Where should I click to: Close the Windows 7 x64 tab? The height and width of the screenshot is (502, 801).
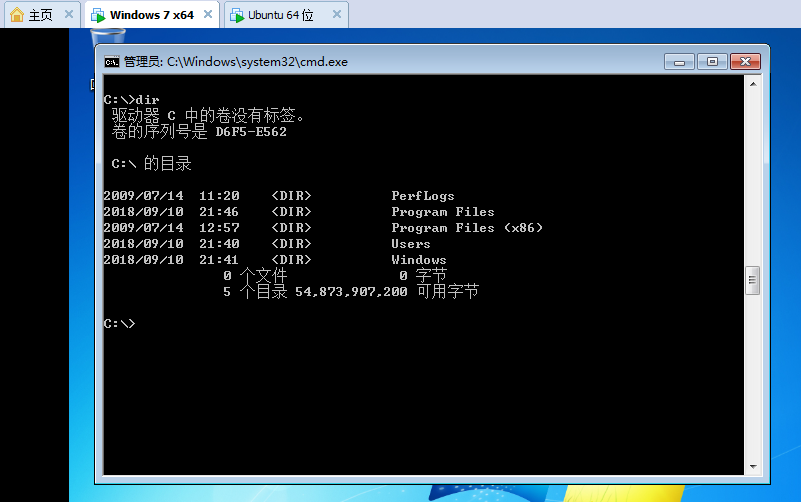pos(207,14)
